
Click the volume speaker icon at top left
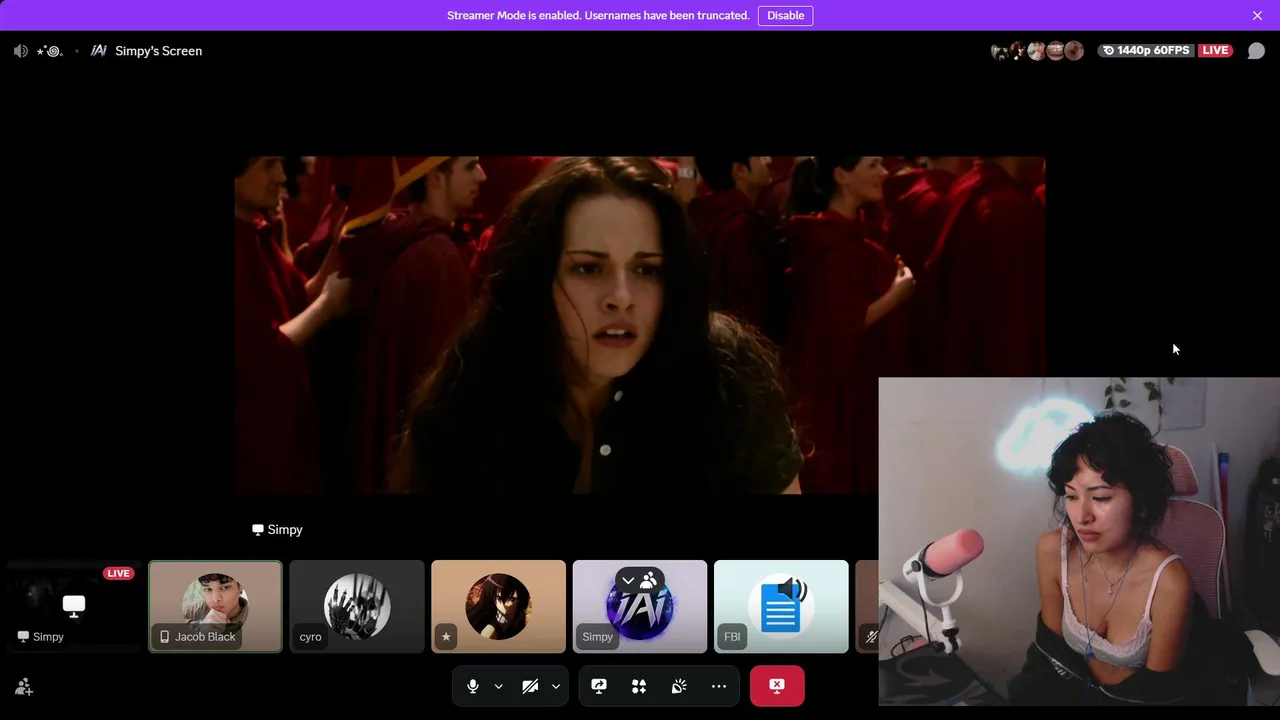pos(20,51)
